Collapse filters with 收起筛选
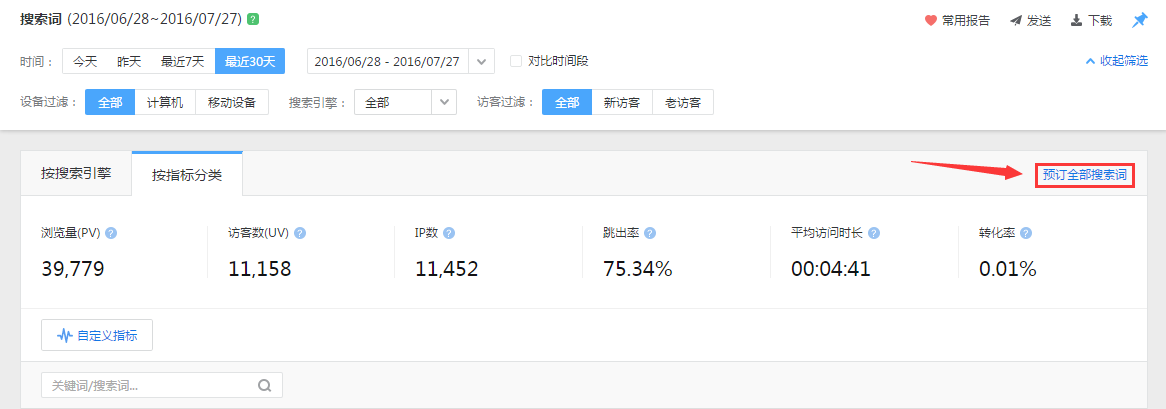Viewport: 1166px width, 409px height. pyautogui.click(x=1116, y=61)
